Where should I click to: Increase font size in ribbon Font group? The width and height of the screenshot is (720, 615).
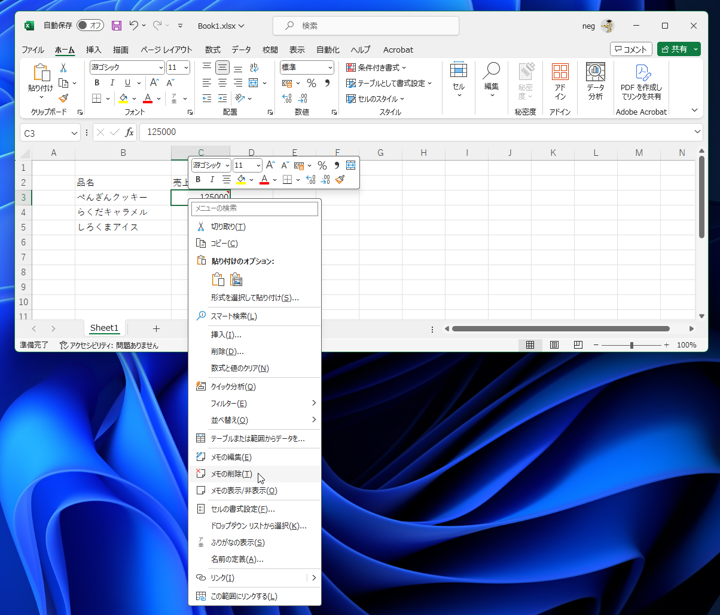pos(154,83)
